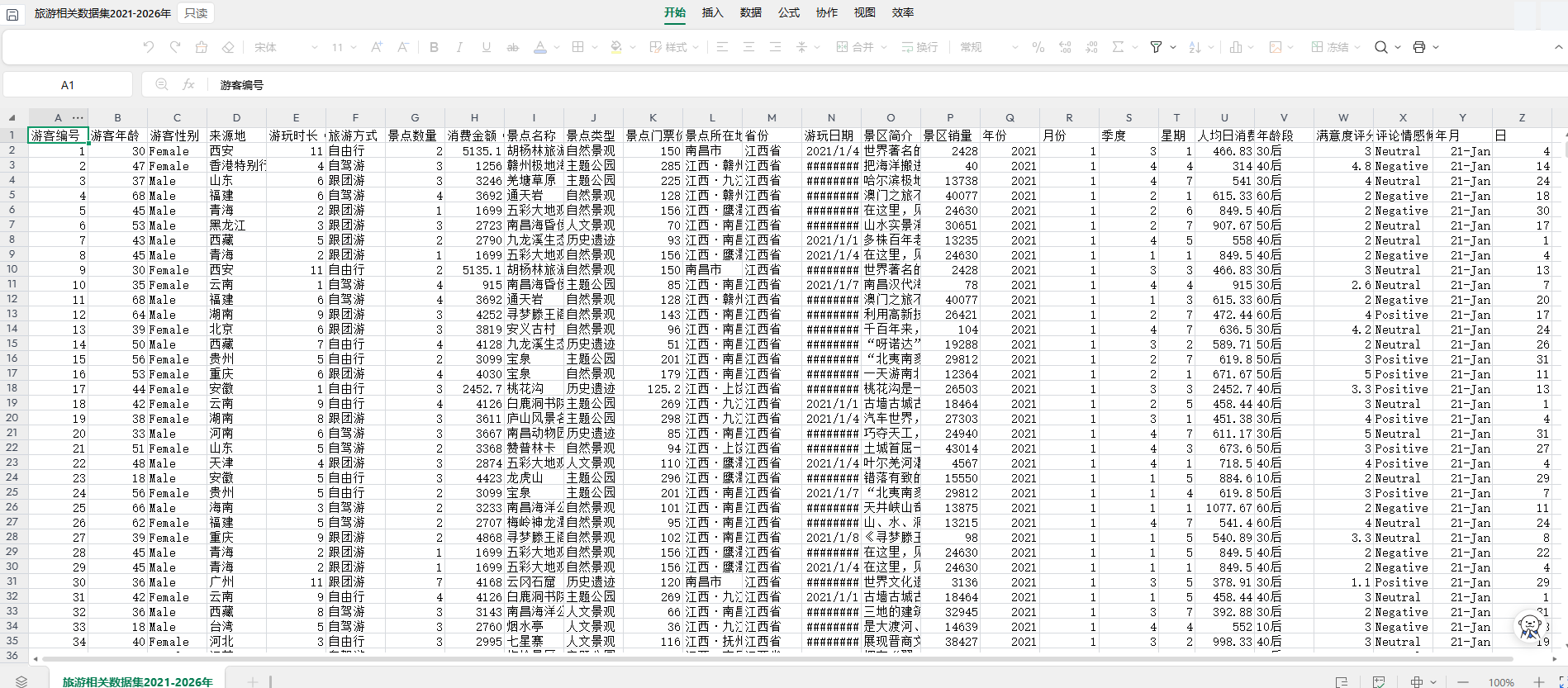Toggle Italic formatting

(459, 47)
